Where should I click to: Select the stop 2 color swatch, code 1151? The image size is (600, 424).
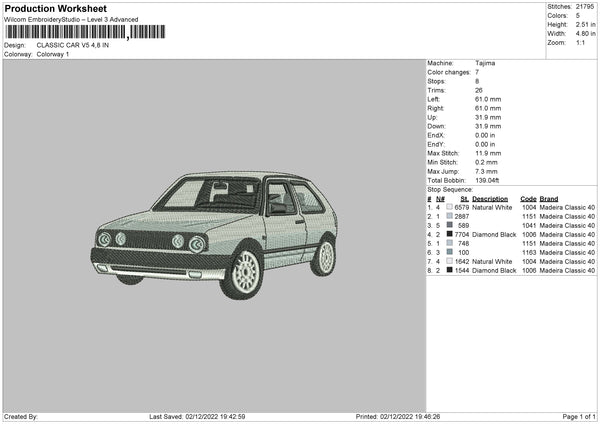pyautogui.click(x=450, y=216)
